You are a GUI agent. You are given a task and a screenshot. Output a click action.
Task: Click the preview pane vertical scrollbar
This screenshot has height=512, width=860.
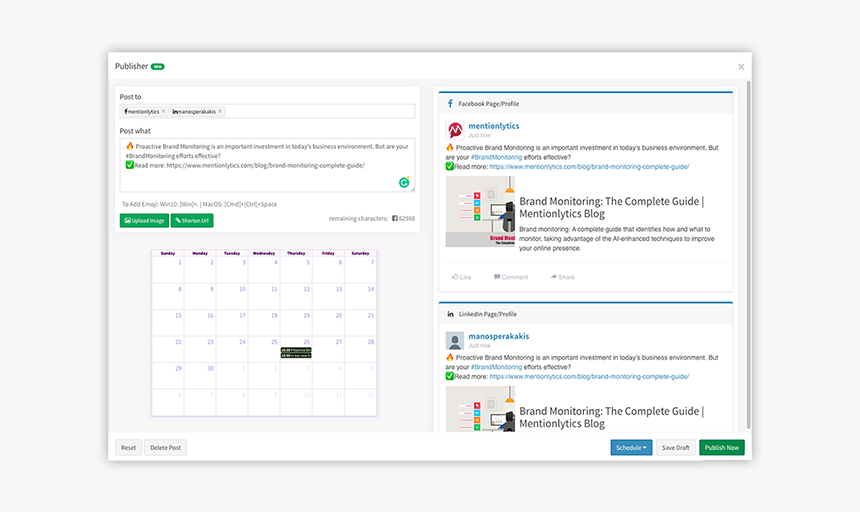[x=748, y=254]
